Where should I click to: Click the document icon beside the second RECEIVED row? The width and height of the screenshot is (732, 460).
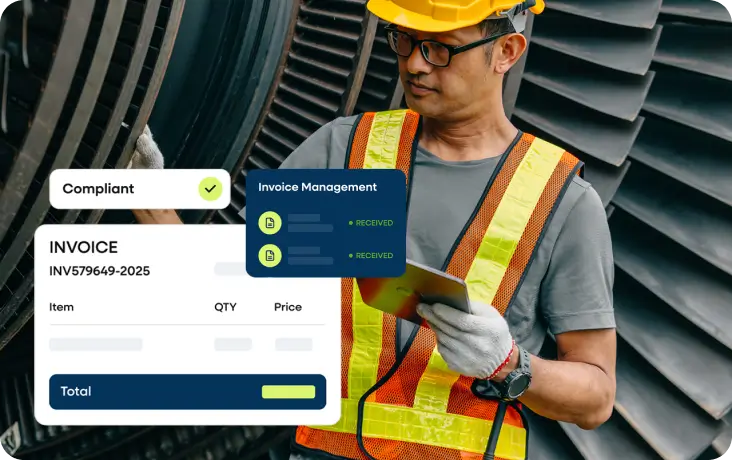pyautogui.click(x=270, y=255)
